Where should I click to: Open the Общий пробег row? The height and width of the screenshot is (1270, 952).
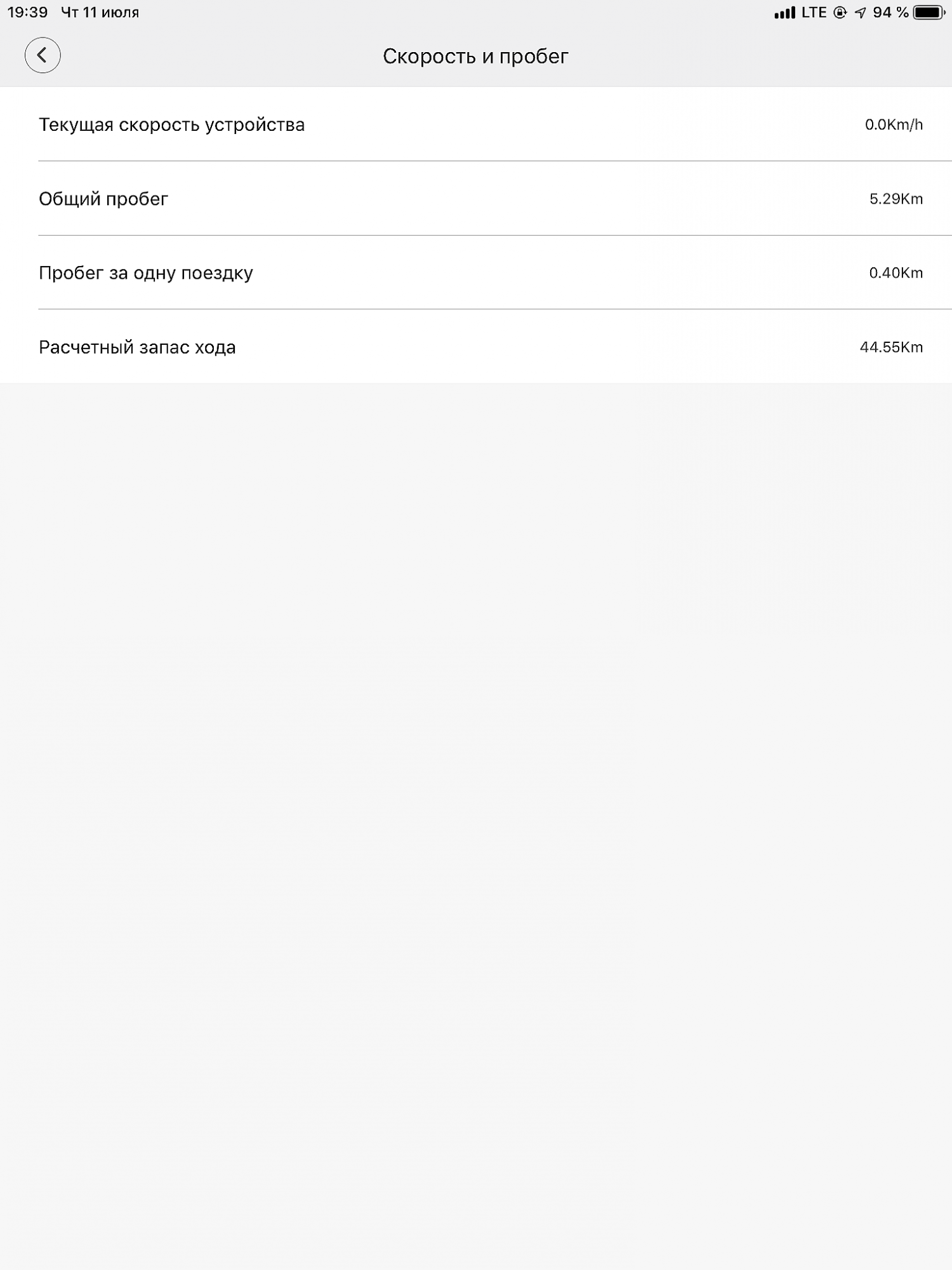(476, 198)
